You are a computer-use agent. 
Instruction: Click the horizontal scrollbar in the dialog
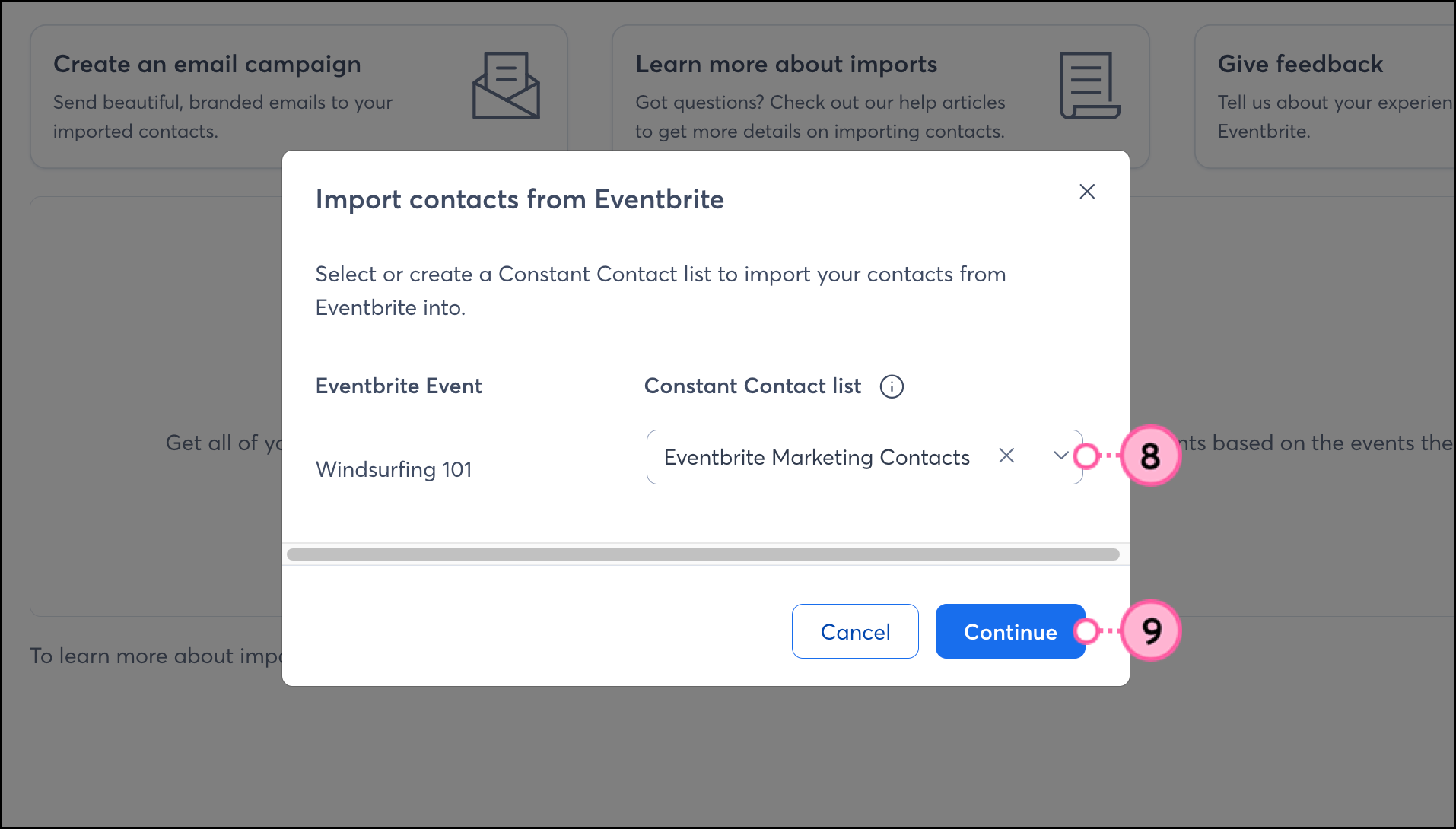click(x=703, y=554)
